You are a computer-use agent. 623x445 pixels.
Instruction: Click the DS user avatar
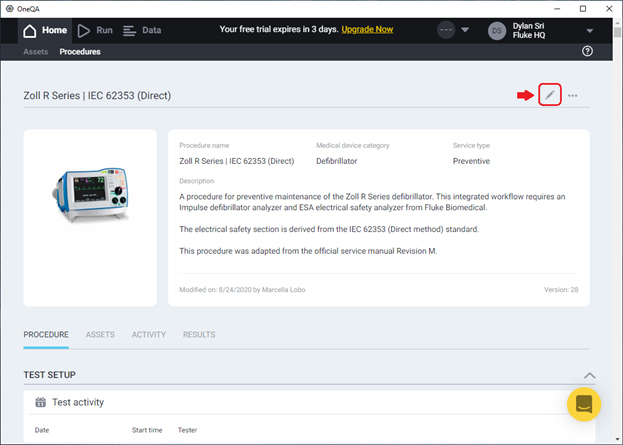[x=497, y=31]
